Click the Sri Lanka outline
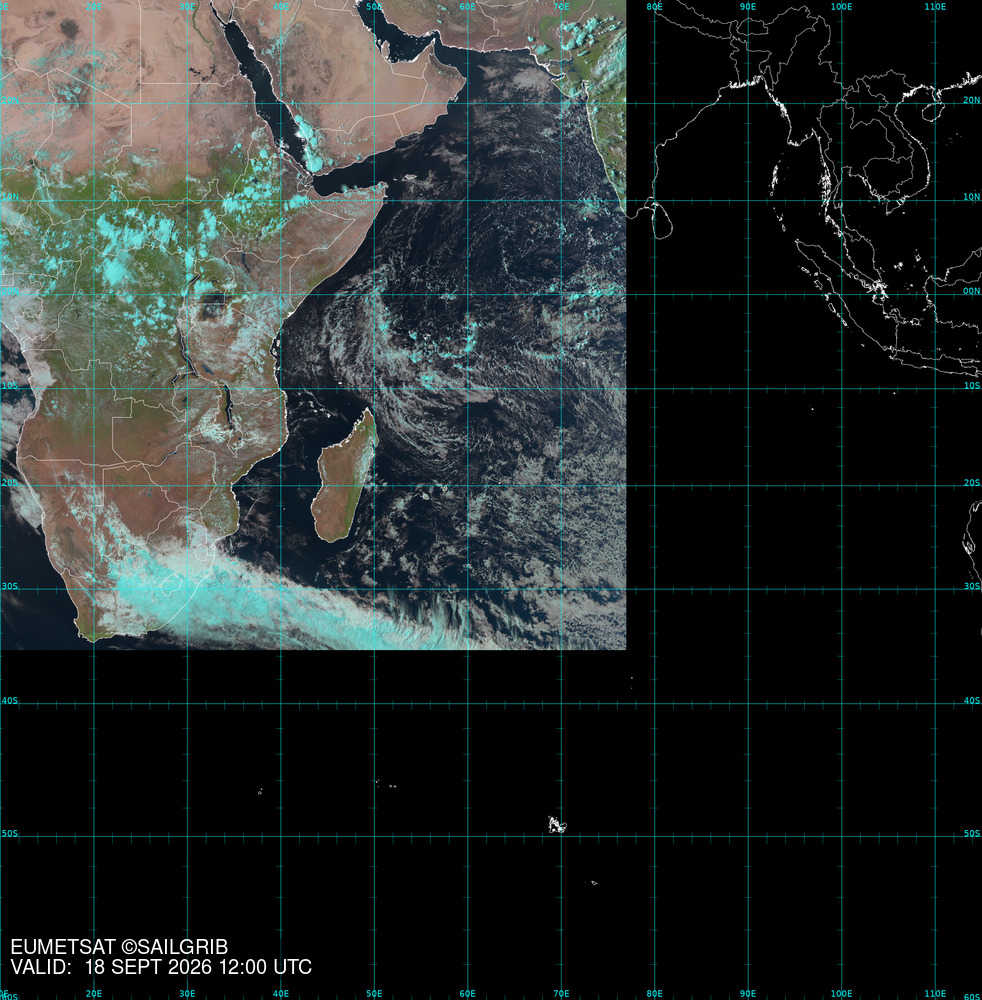This screenshot has height=1000, width=982. point(662,220)
